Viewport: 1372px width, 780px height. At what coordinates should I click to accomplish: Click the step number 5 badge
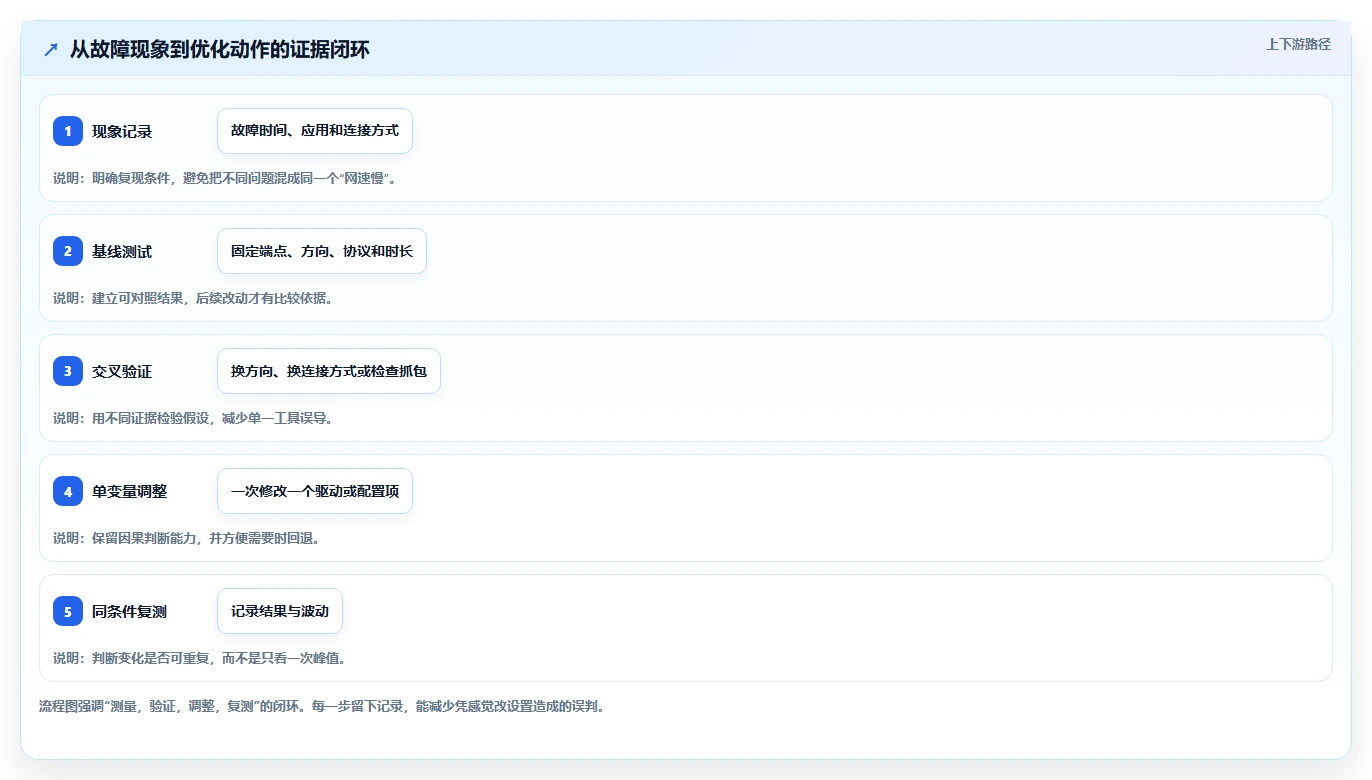click(68, 611)
